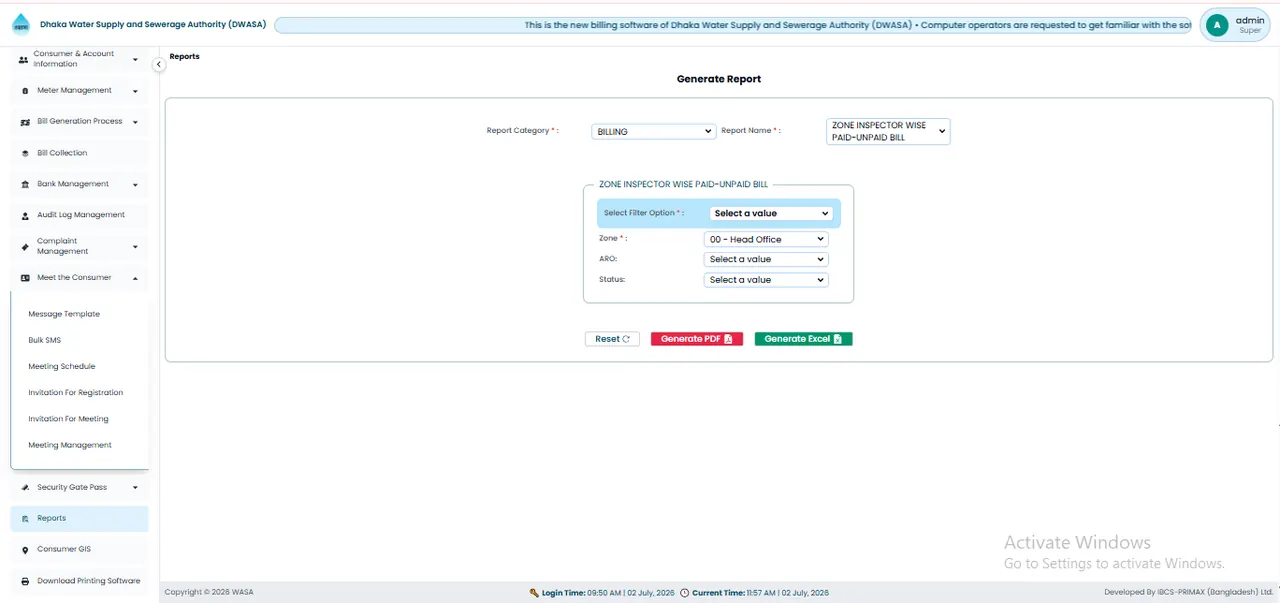Open the Status dropdown
The height and width of the screenshot is (603, 1280).
coord(766,280)
